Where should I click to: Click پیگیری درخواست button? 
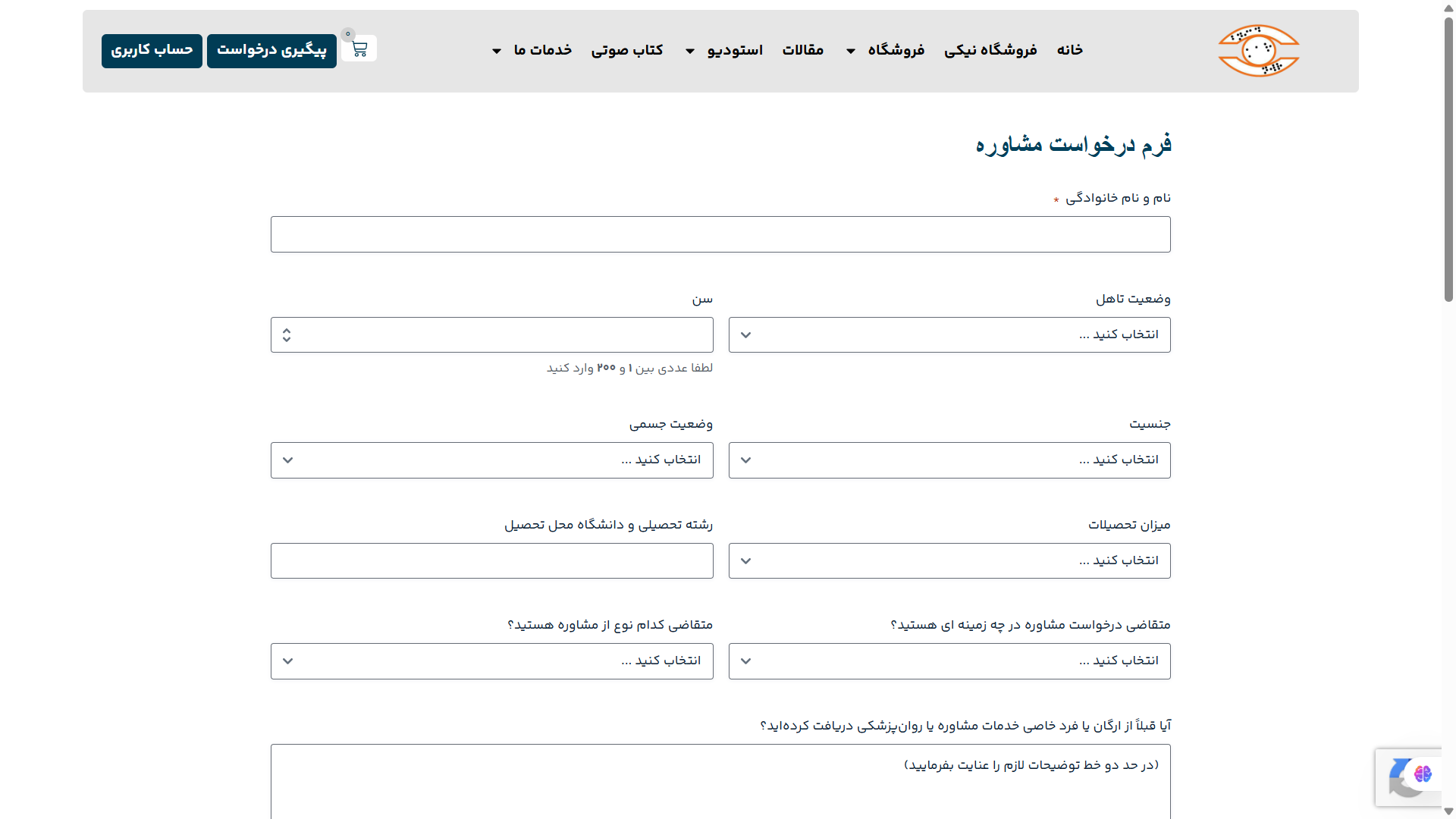(271, 51)
